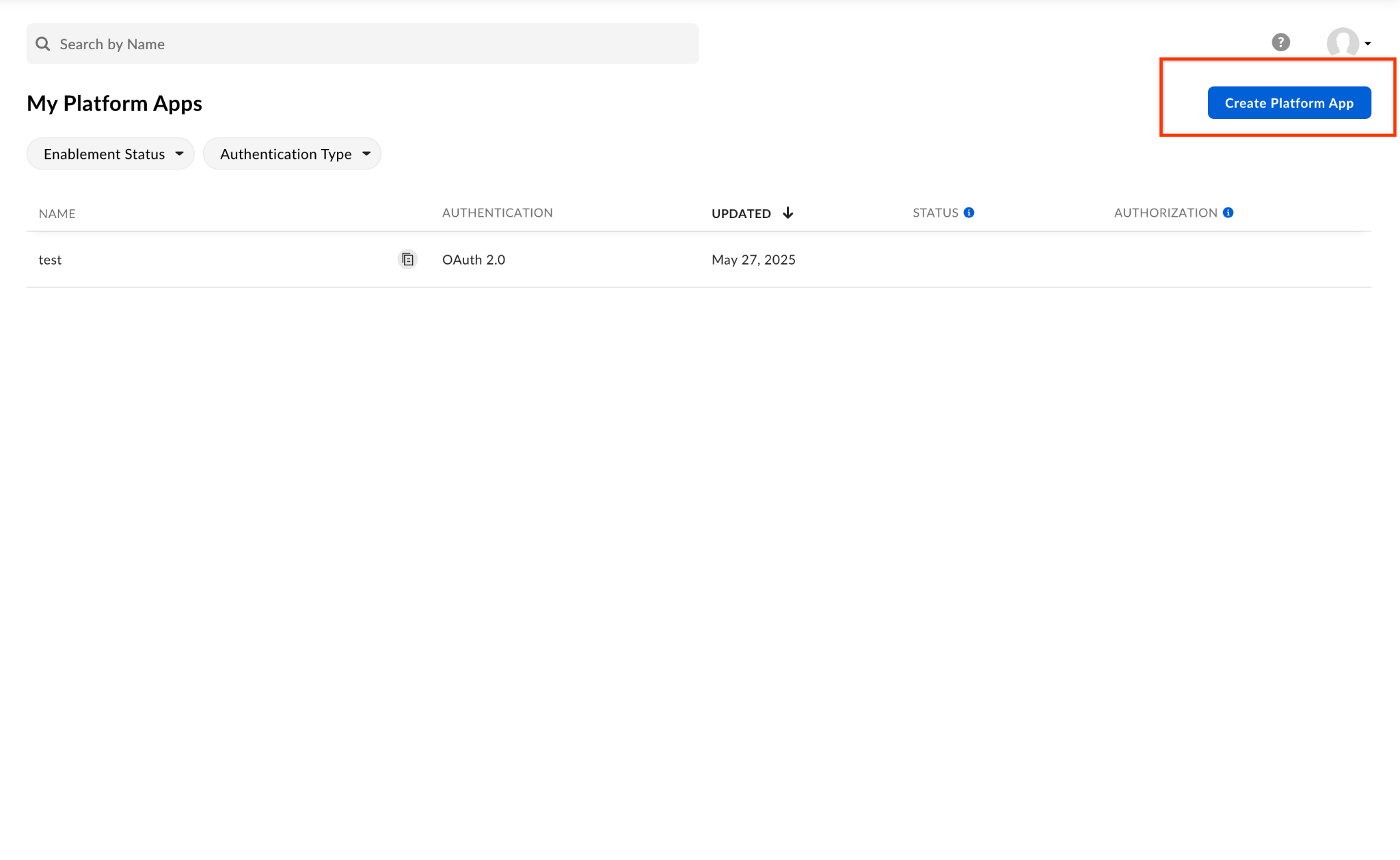Click the copy icon next to test app

[407, 259]
